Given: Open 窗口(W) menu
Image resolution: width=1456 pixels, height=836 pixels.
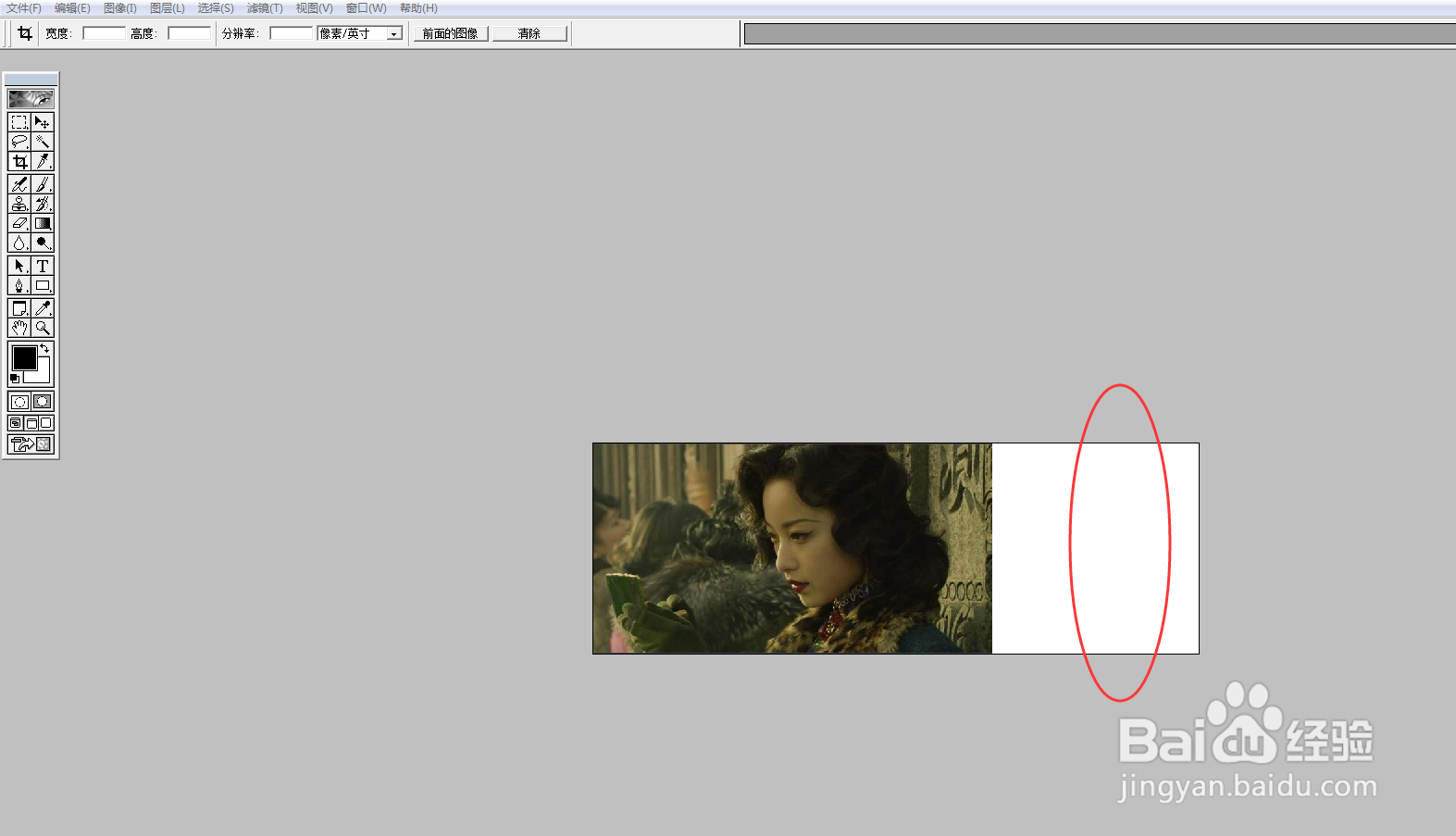Looking at the screenshot, I should coord(367,8).
